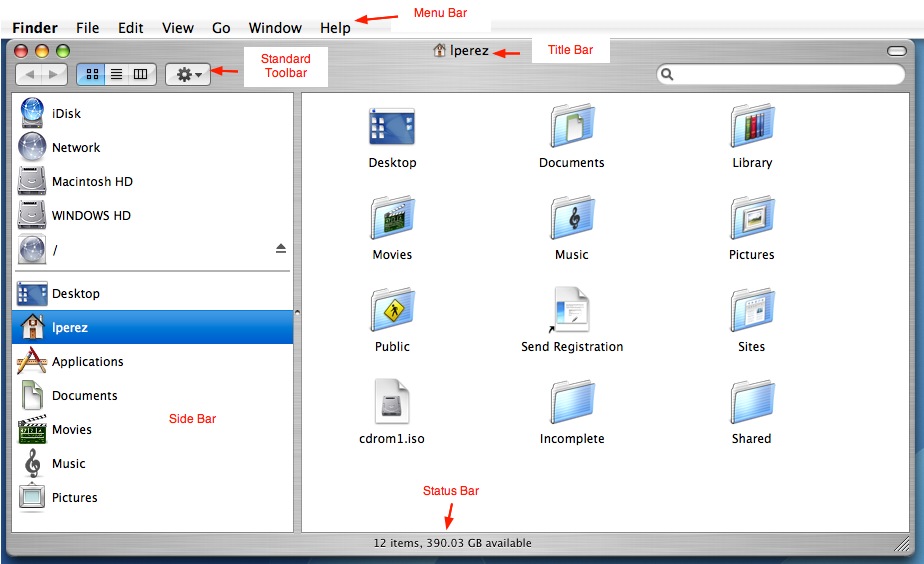Go forward with the right arrow button

54,74
